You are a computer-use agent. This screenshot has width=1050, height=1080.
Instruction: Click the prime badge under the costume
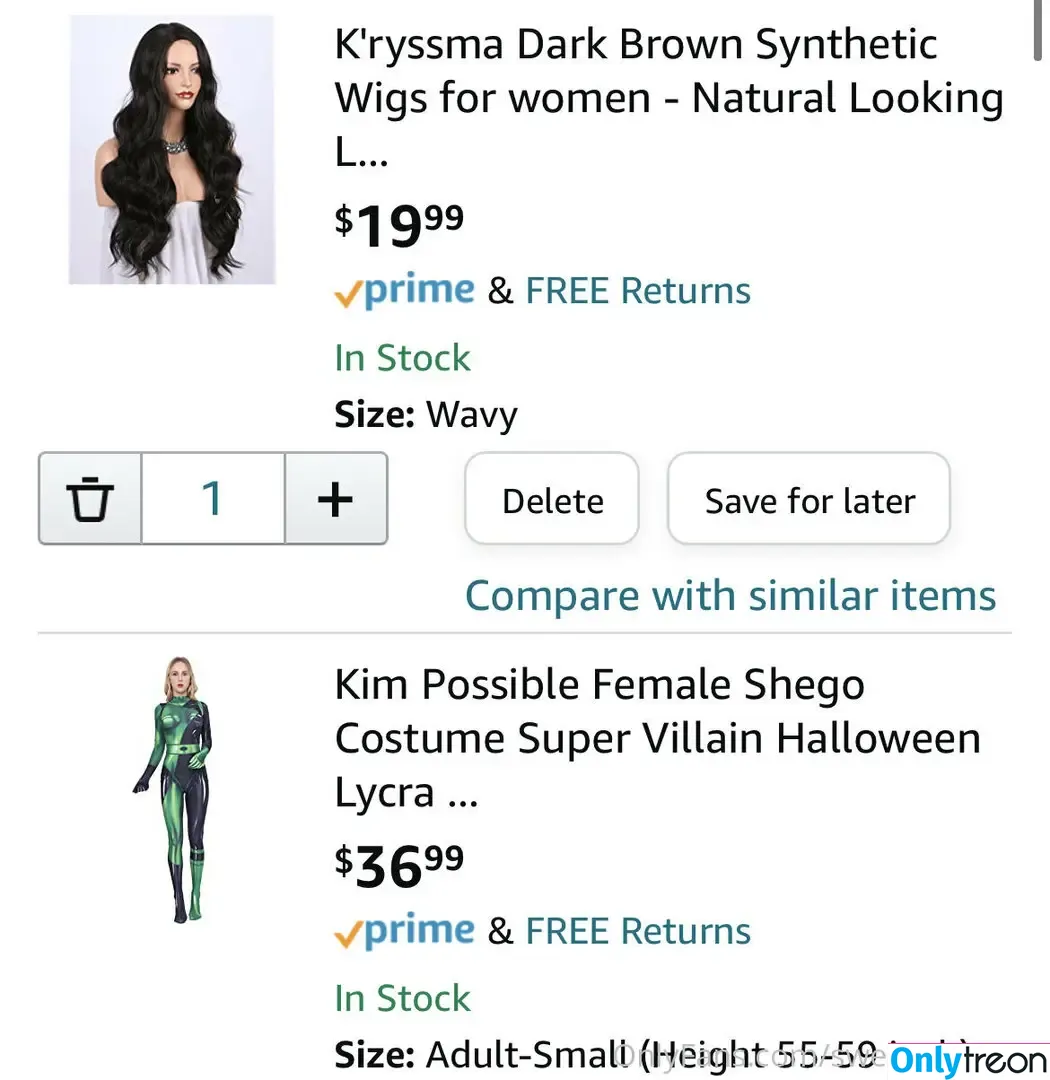405,931
